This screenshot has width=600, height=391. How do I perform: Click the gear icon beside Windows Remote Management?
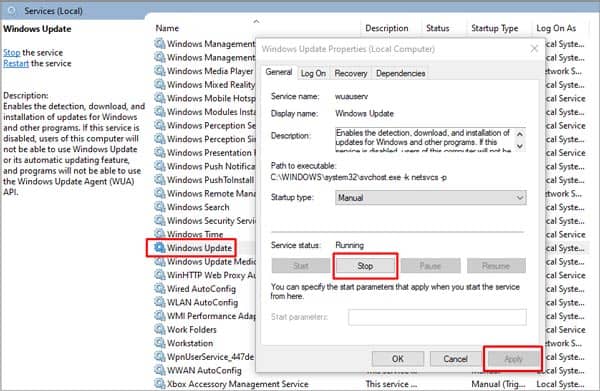[160, 193]
